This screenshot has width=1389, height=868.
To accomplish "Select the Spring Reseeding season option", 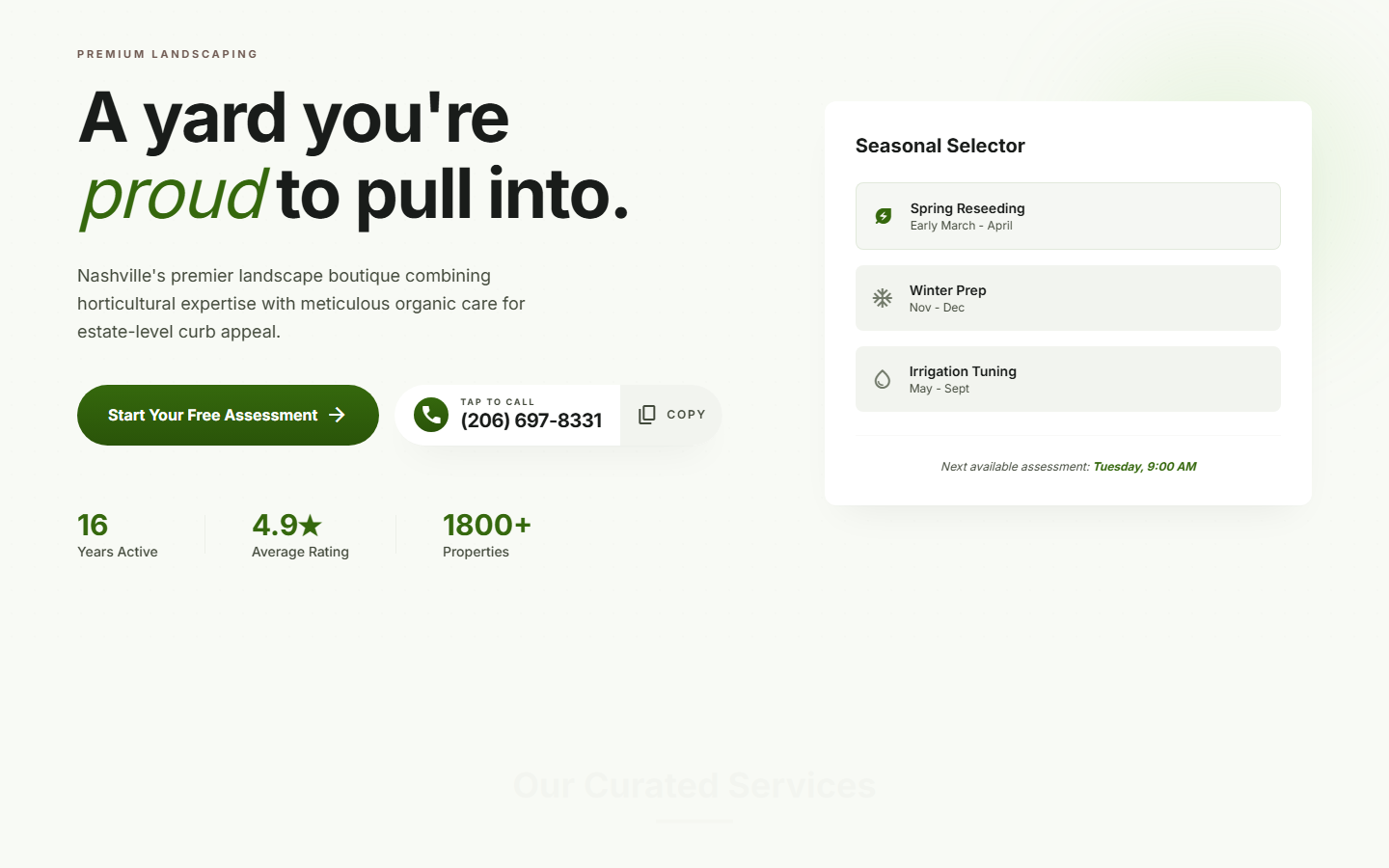I will (1068, 216).
